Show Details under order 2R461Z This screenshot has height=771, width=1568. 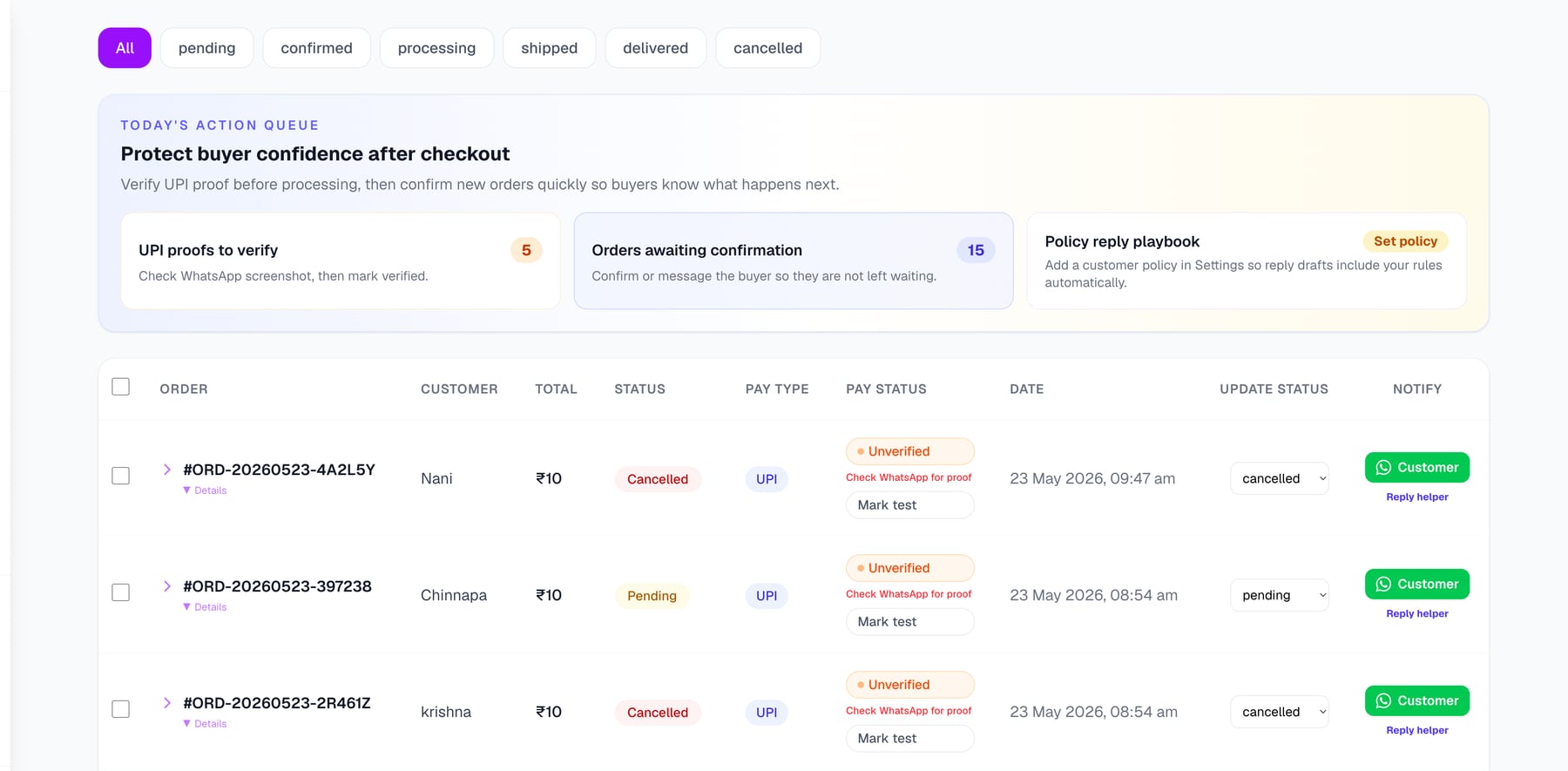coord(205,724)
